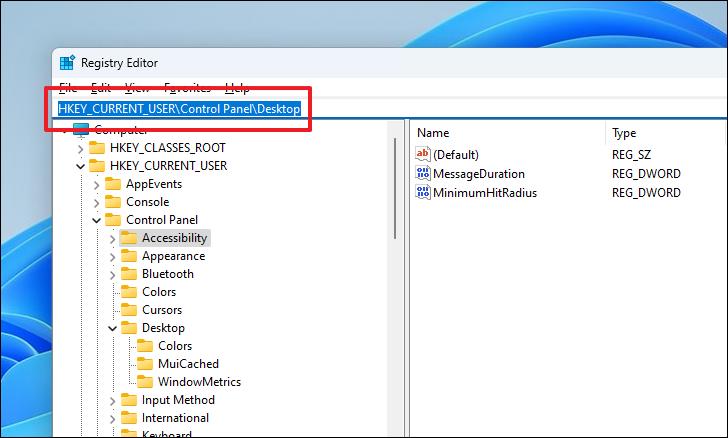Screen dimensions: 728x438
Task: Click the Bluetooth folder icon
Action: point(129,274)
